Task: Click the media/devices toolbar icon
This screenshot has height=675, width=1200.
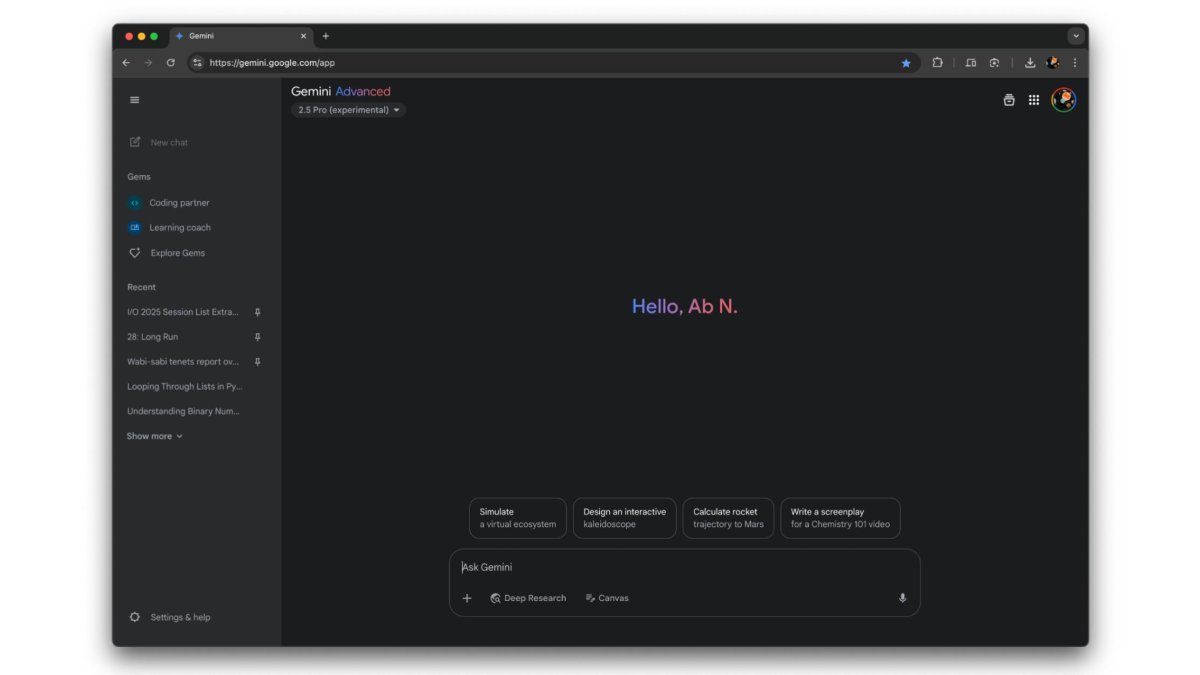Action: click(x=970, y=62)
